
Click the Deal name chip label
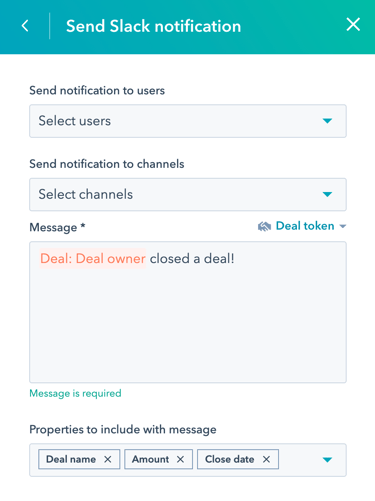(x=71, y=459)
